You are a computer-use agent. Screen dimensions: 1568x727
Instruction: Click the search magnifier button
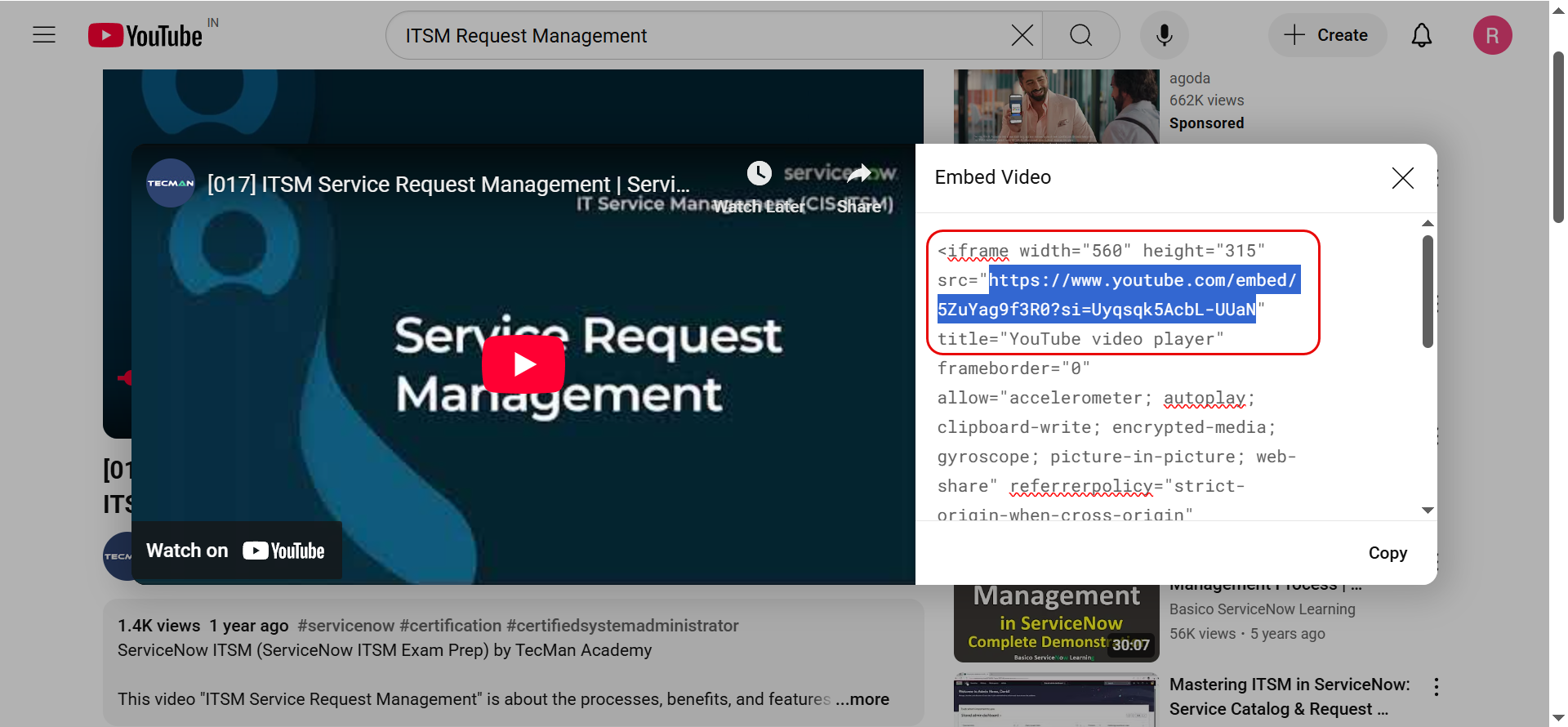1080,35
